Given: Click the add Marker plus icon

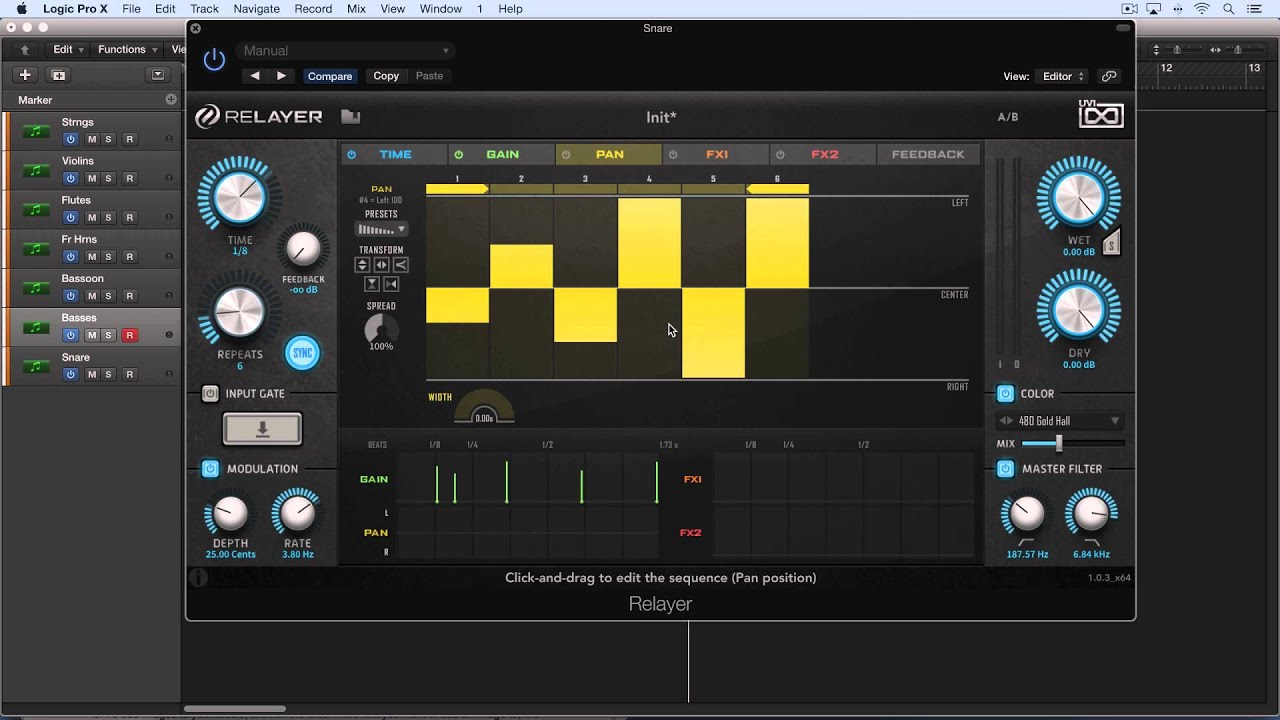Looking at the screenshot, I should point(171,100).
